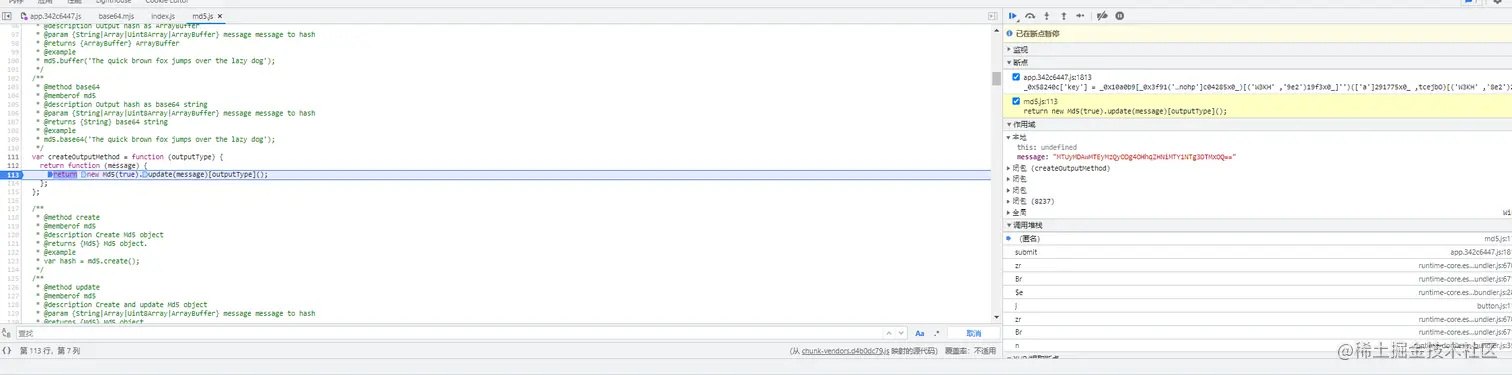
Task: Click the 查找 search input field
Action: pyautogui.click(x=450, y=333)
